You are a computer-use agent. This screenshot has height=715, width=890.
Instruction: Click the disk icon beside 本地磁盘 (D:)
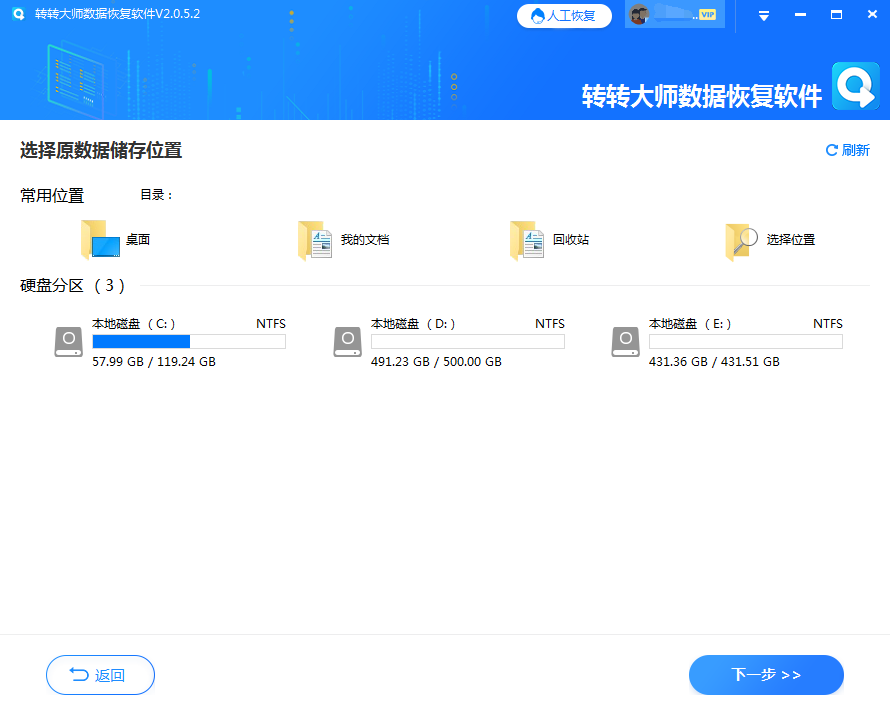[347, 341]
